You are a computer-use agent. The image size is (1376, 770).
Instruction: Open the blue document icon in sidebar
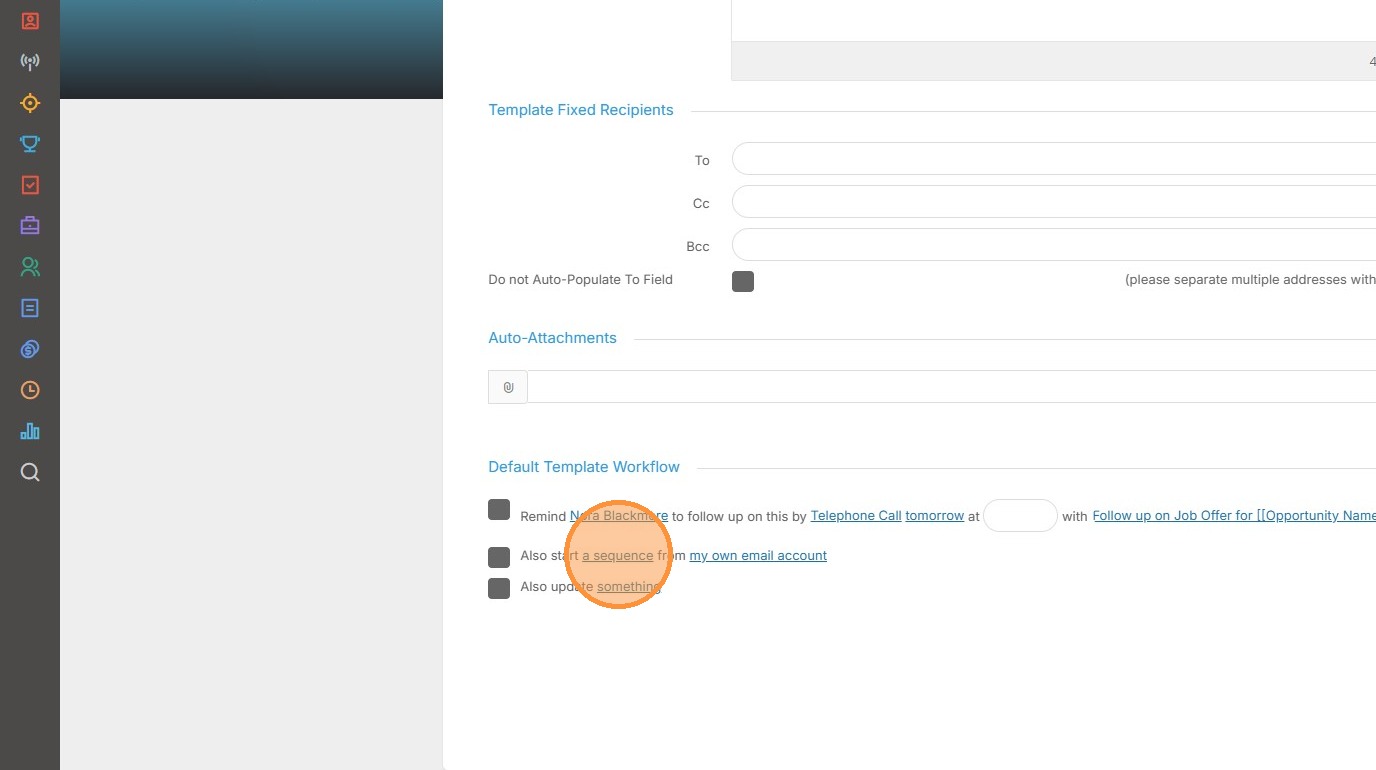pyautogui.click(x=30, y=308)
